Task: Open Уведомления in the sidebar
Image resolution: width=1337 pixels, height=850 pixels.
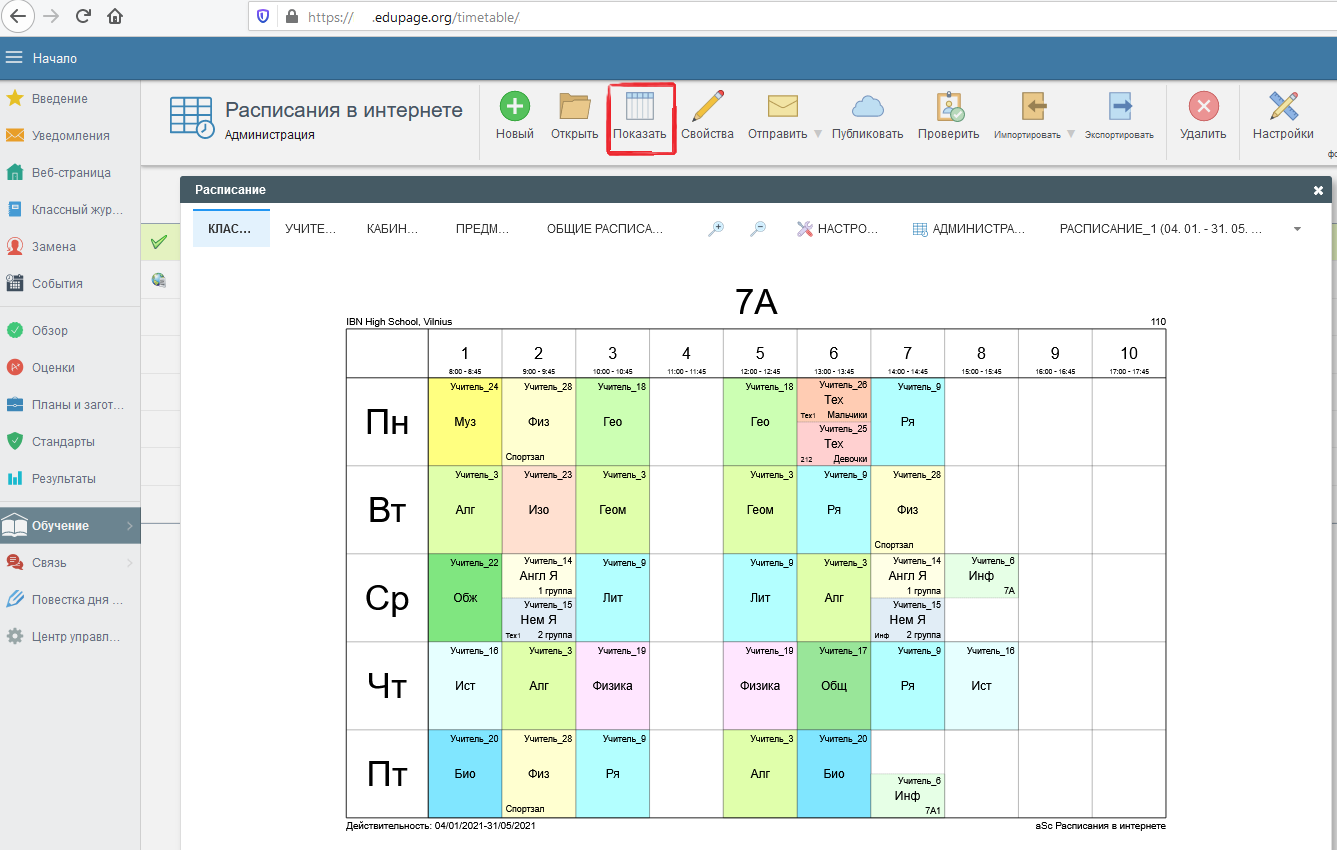Action: (70, 136)
